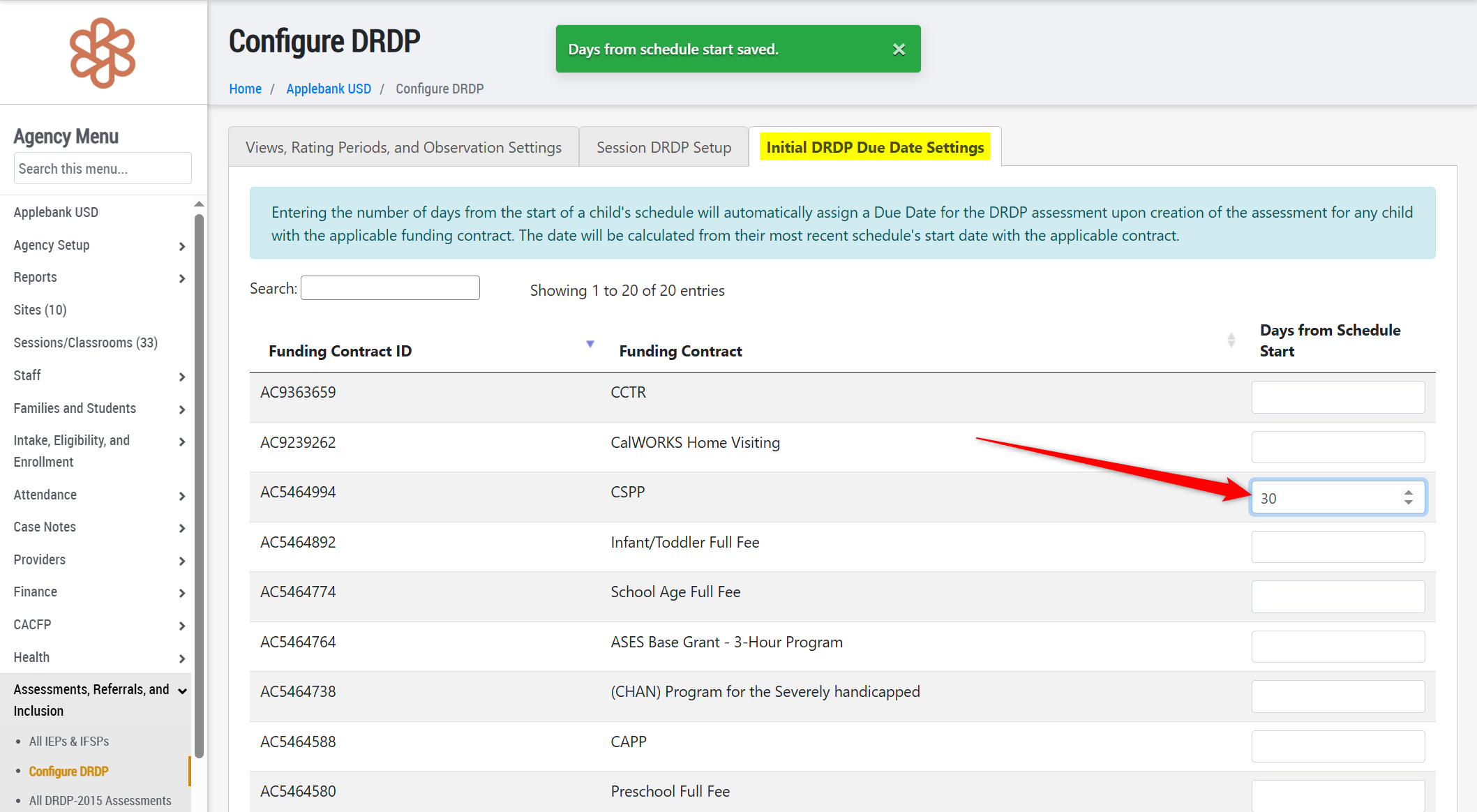
Task: Click the orange flower logo icon
Action: [x=103, y=53]
